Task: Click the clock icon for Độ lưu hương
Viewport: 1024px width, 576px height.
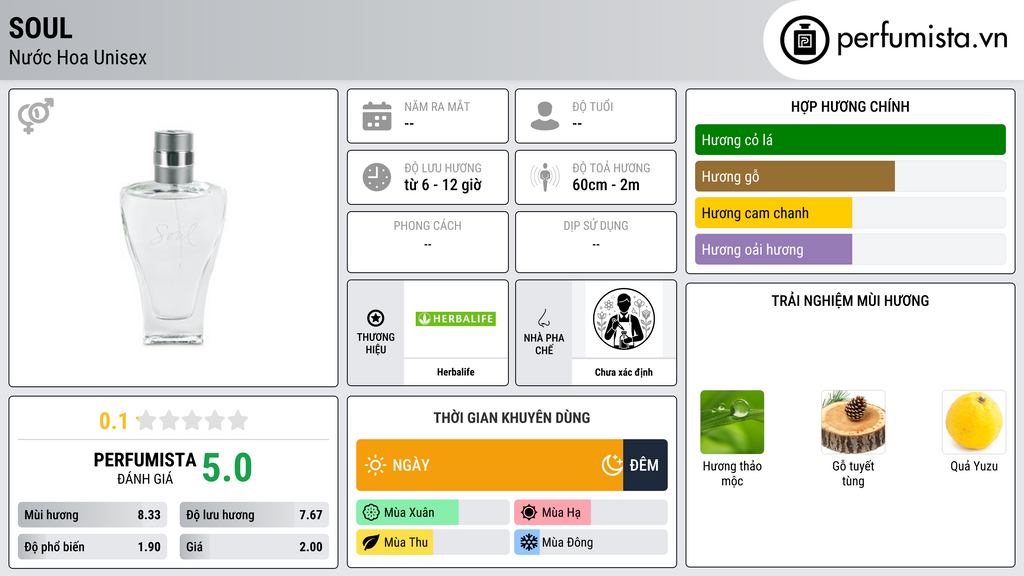Action: 377,177
